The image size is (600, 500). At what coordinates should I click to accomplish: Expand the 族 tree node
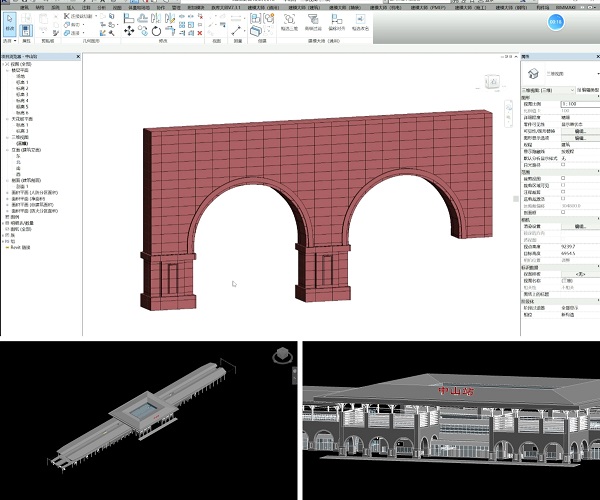pos(3,235)
